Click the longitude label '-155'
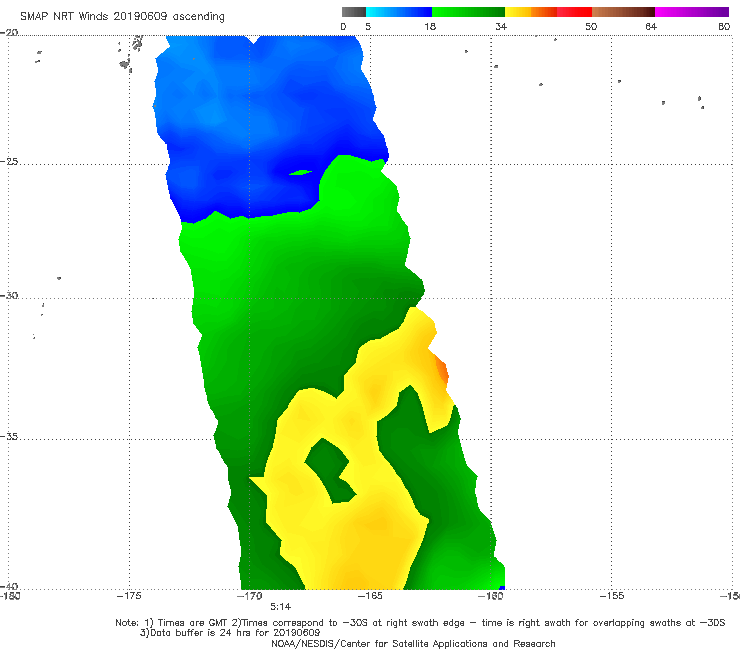The width and height of the screenshot is (740, 650). coord(612,596)
